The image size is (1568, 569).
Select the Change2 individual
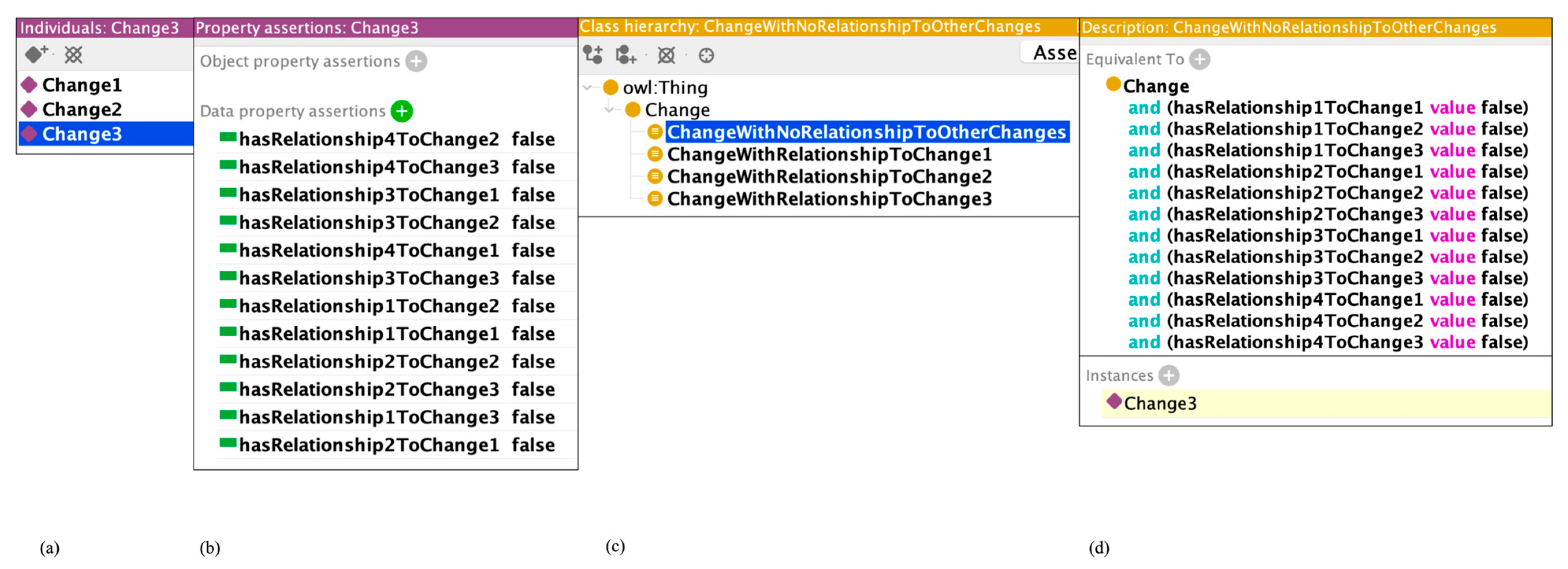tap(82, 110)
